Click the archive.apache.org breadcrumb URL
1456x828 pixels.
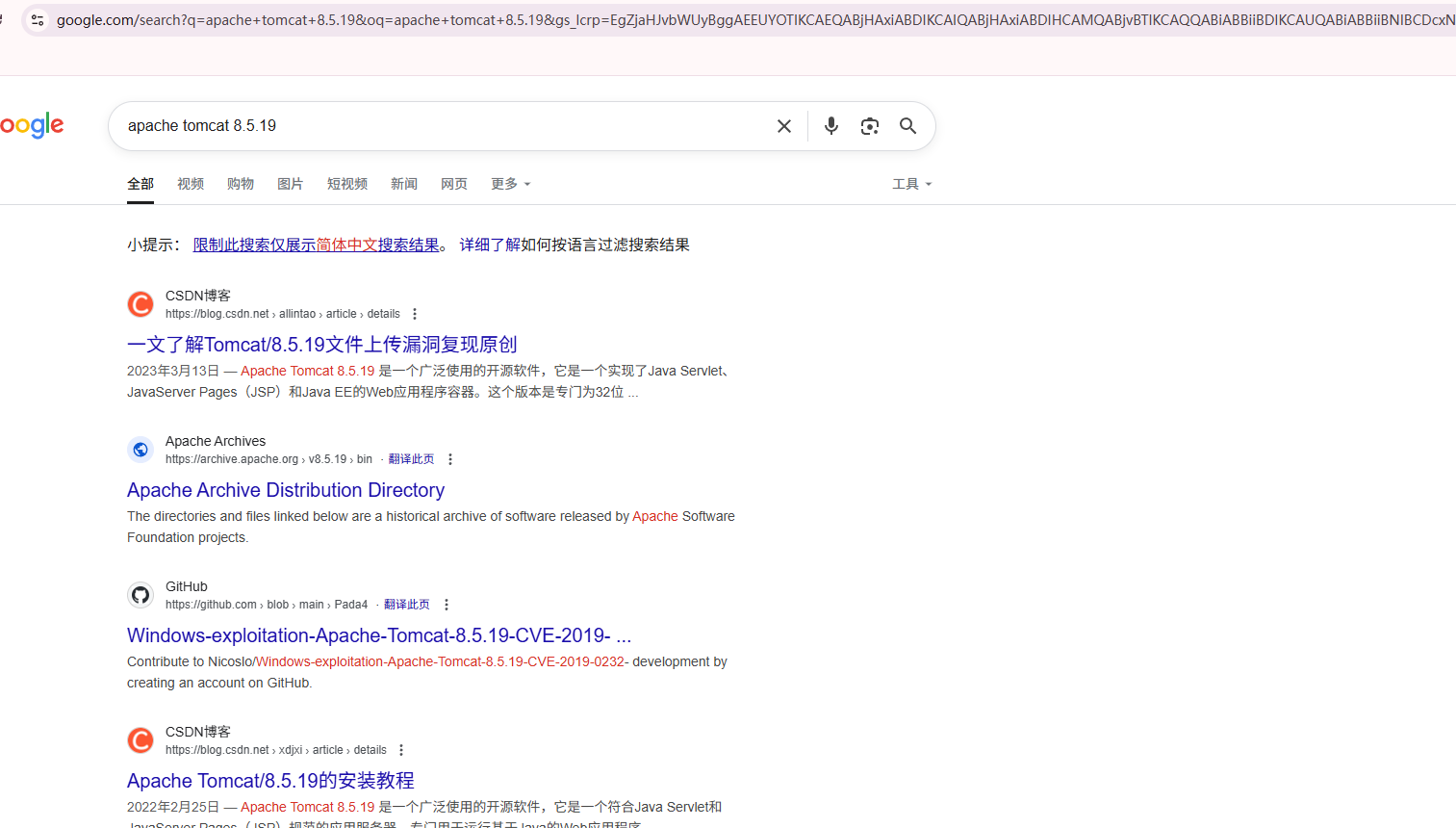(x=268, y=459)
